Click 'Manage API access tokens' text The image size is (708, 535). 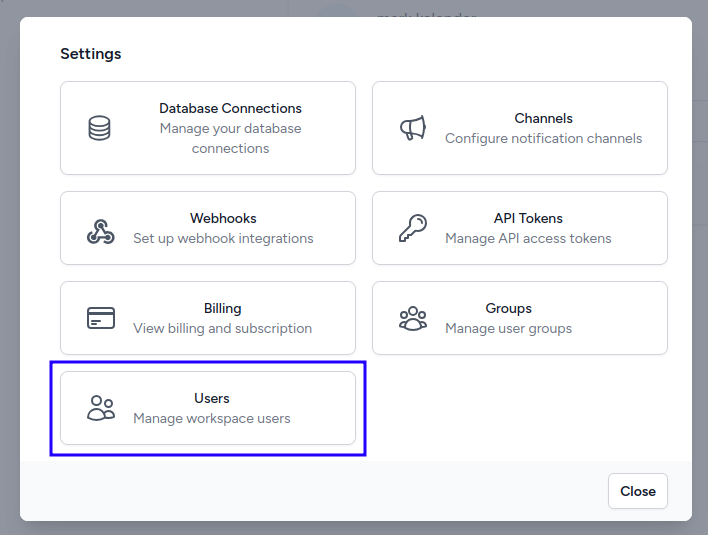coord(528,238)
